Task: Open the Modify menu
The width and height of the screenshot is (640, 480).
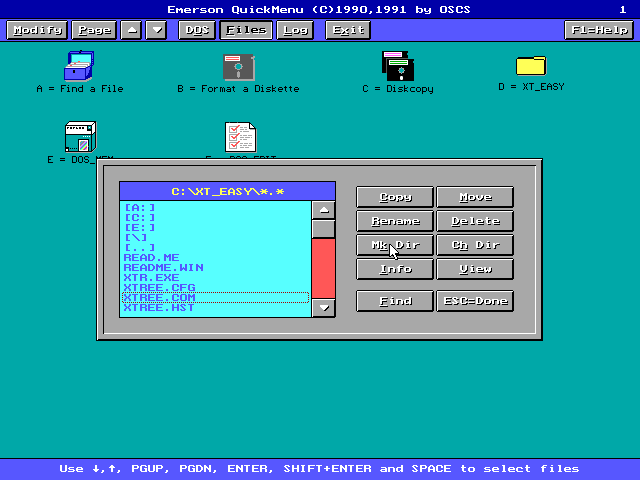Action: (37, 30)
